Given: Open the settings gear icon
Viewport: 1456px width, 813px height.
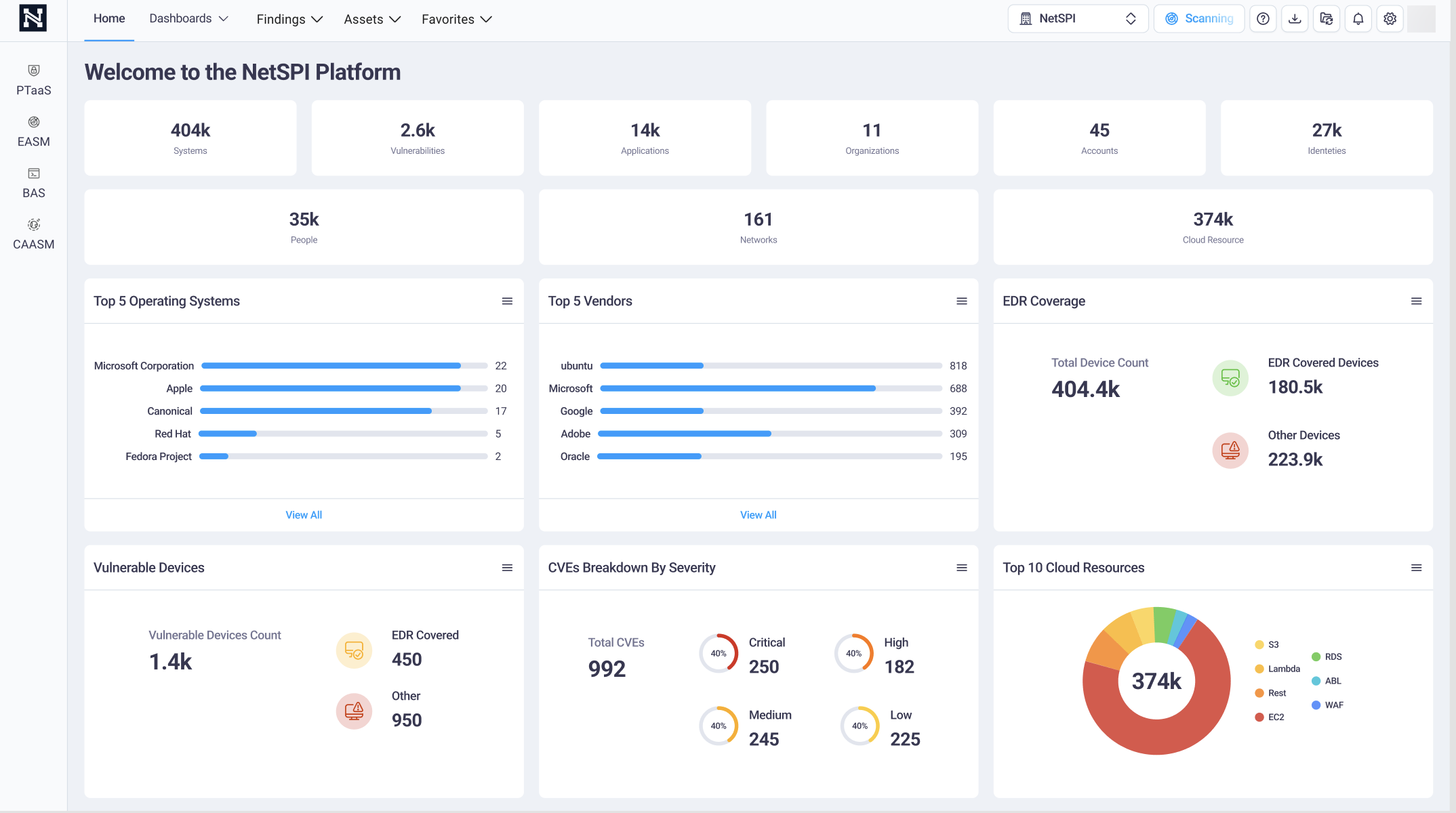Looking at the screenshot, I should click(x=1390, y=19).
